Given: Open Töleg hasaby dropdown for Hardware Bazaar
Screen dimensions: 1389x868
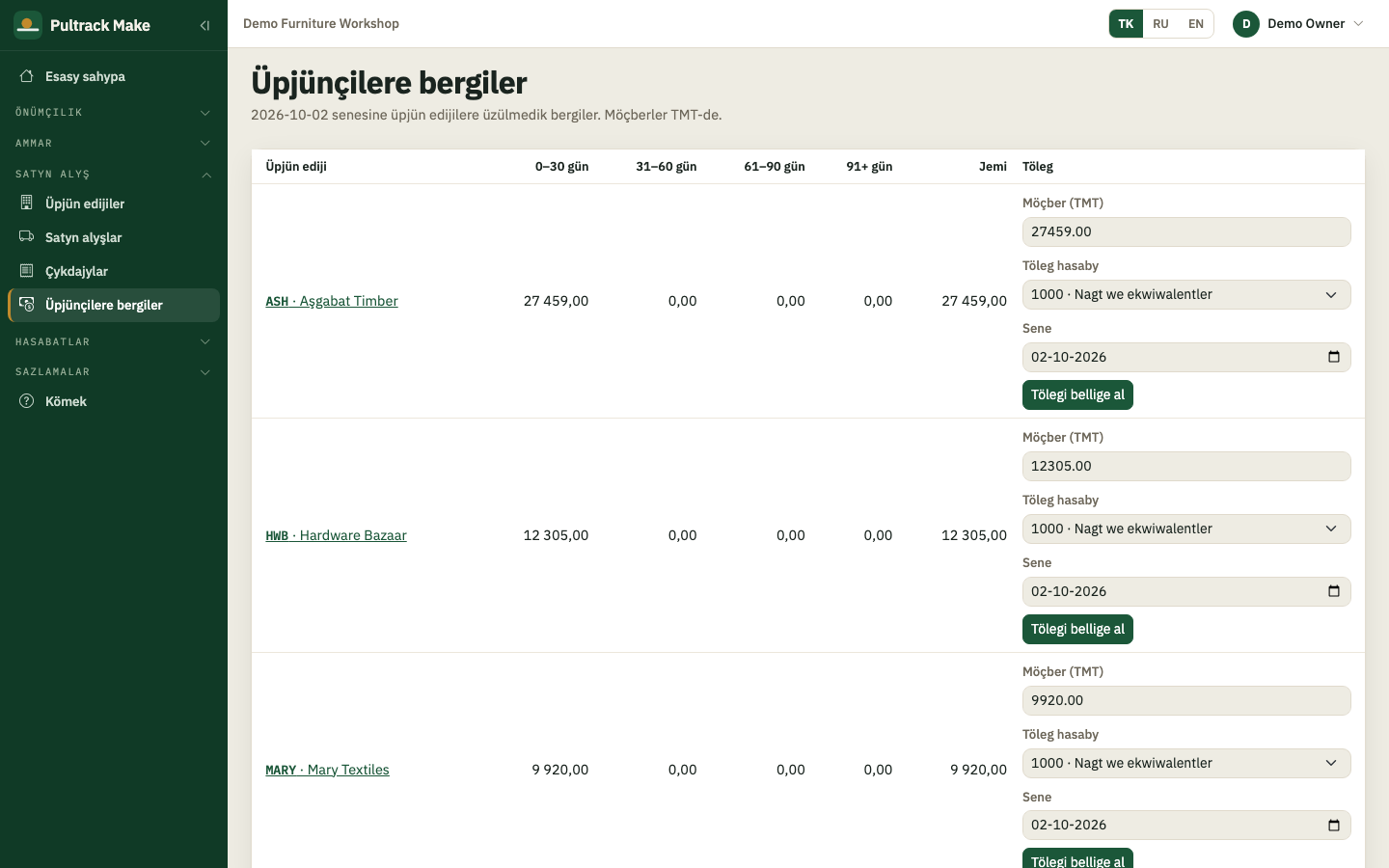Looking at the screenshot, I should pos(1186,529).
